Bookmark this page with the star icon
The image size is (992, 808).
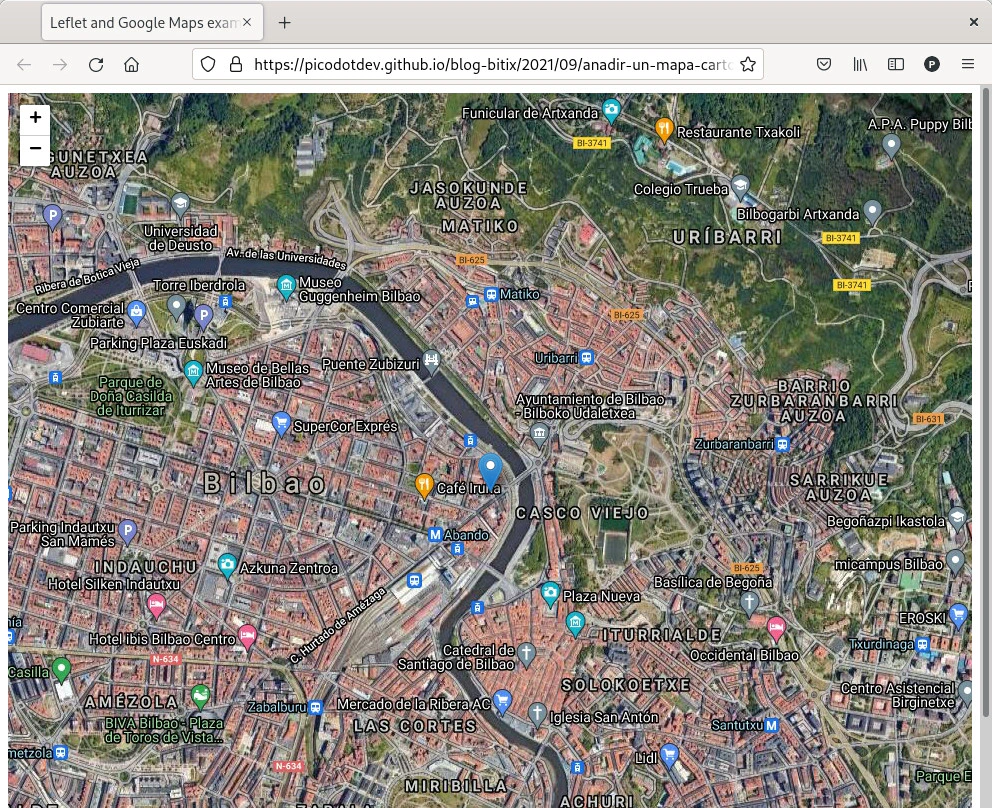[747, 65]
